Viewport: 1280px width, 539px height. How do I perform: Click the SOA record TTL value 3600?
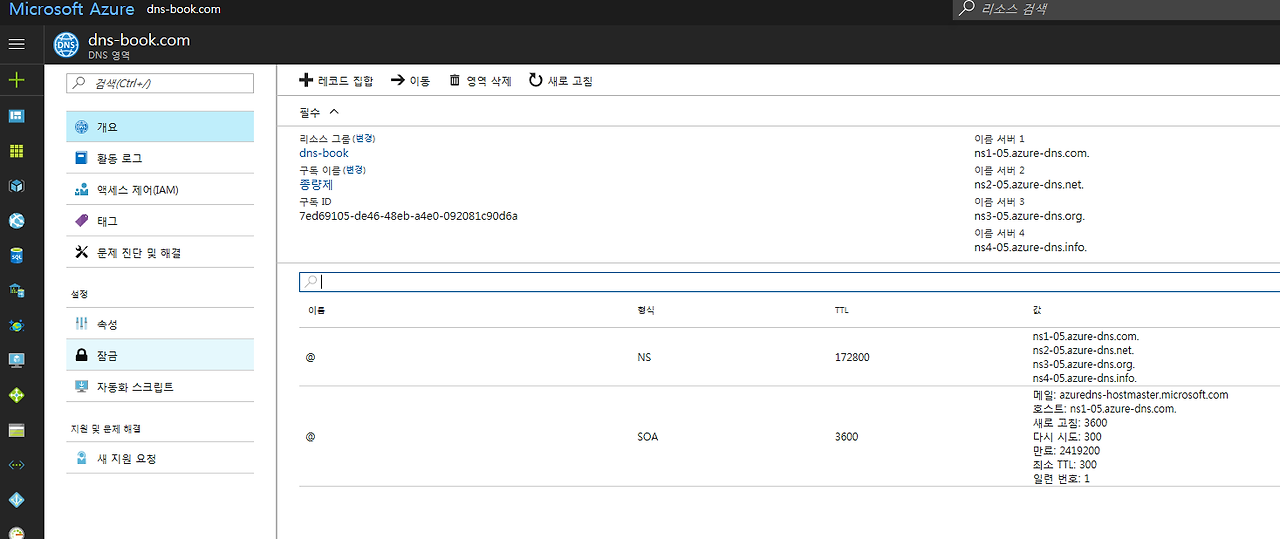(846, 437)
